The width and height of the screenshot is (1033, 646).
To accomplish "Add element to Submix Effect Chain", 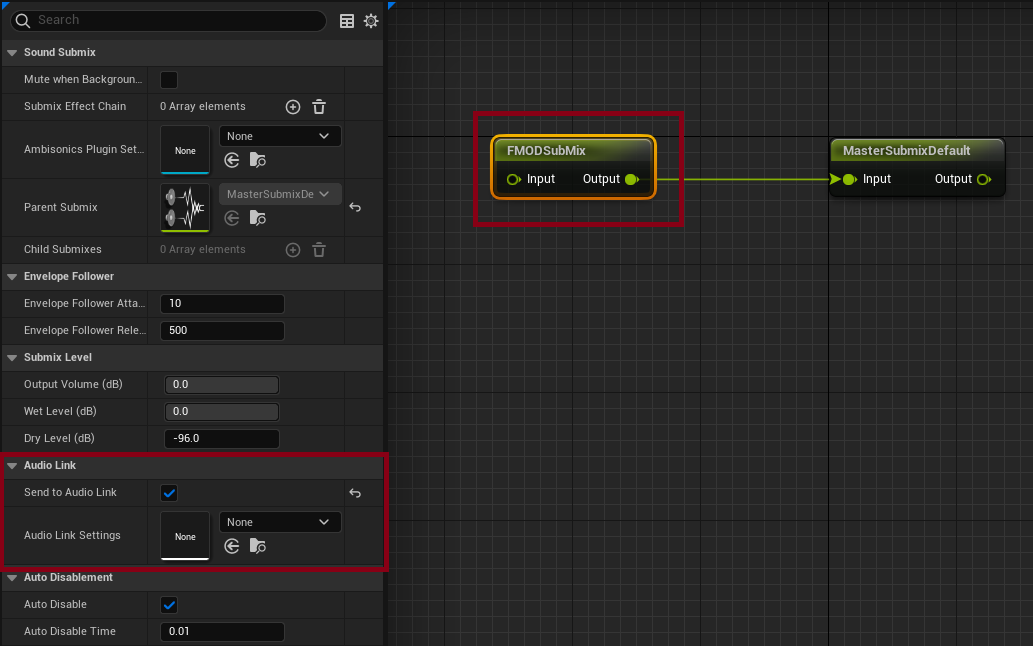I will coord(293,107).
